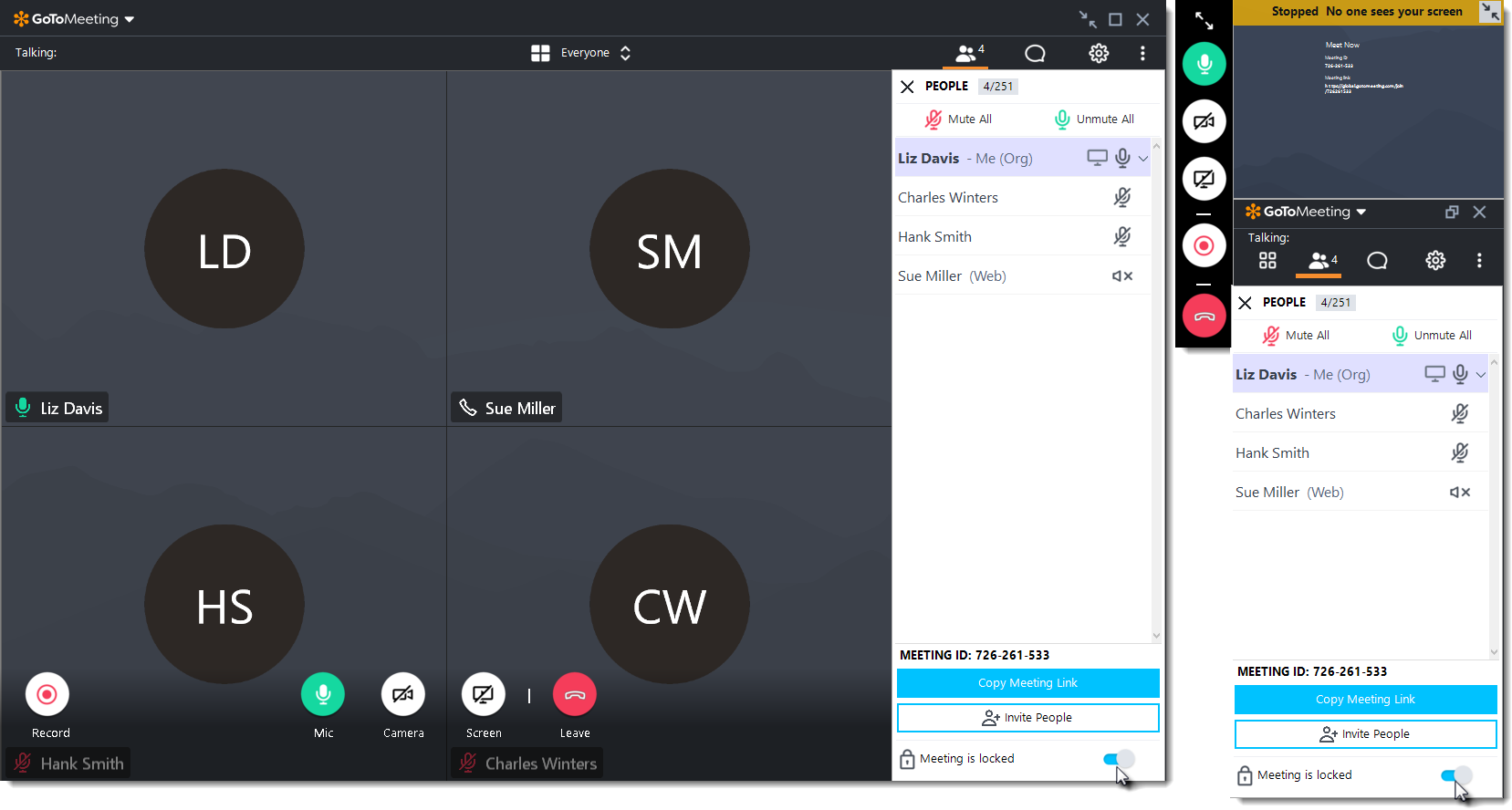Toggle Meeting is locked switch in compact window
Image resolution: width=1512 pixels, height=810 pixels.
coord(1456,775)
